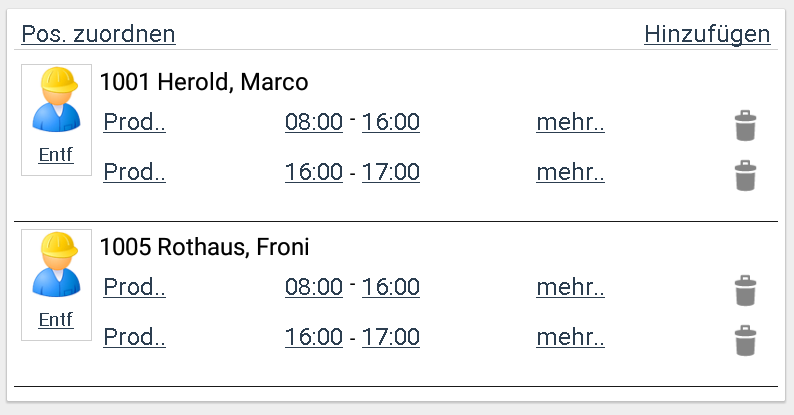Open the Pos. zuordnen link
The height and width of the screenshot is (415, 794).
click(x=98, y=34)
